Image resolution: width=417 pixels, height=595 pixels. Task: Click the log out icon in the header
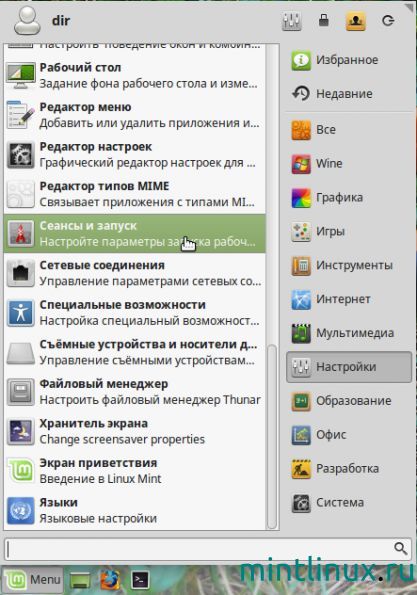(x=388, y=20)
